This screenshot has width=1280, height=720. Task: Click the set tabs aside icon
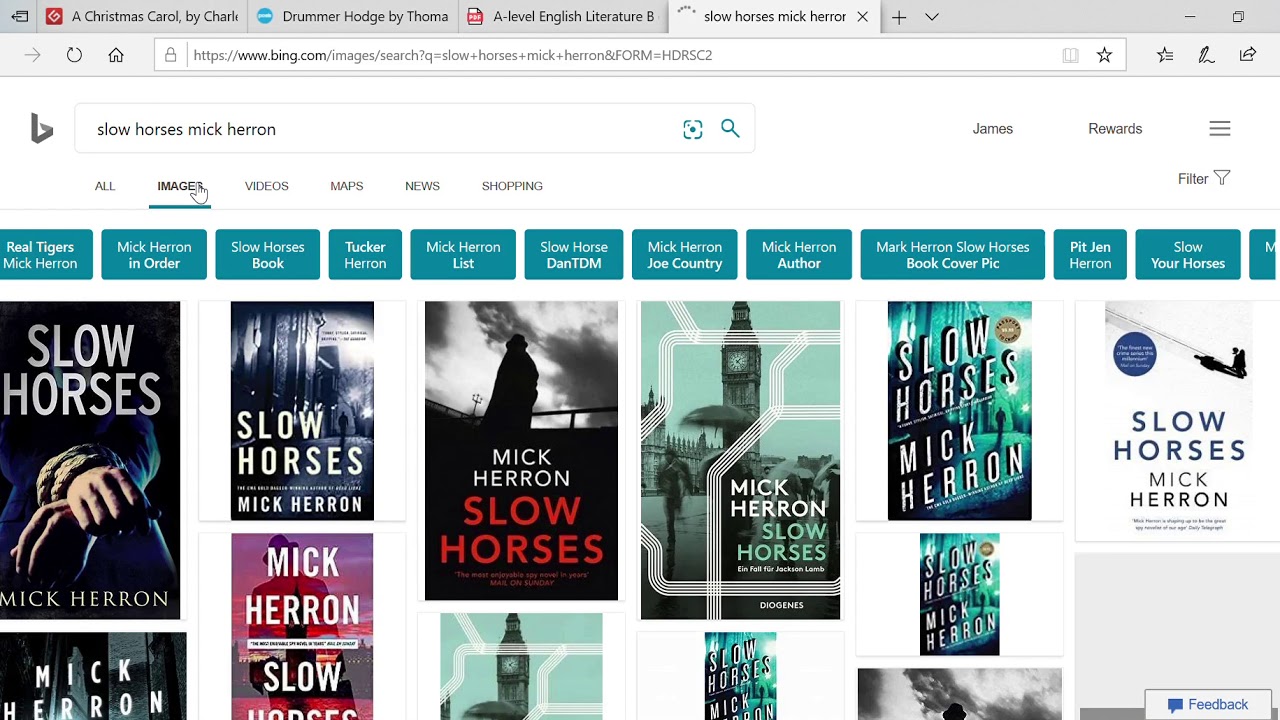point(19,17)
